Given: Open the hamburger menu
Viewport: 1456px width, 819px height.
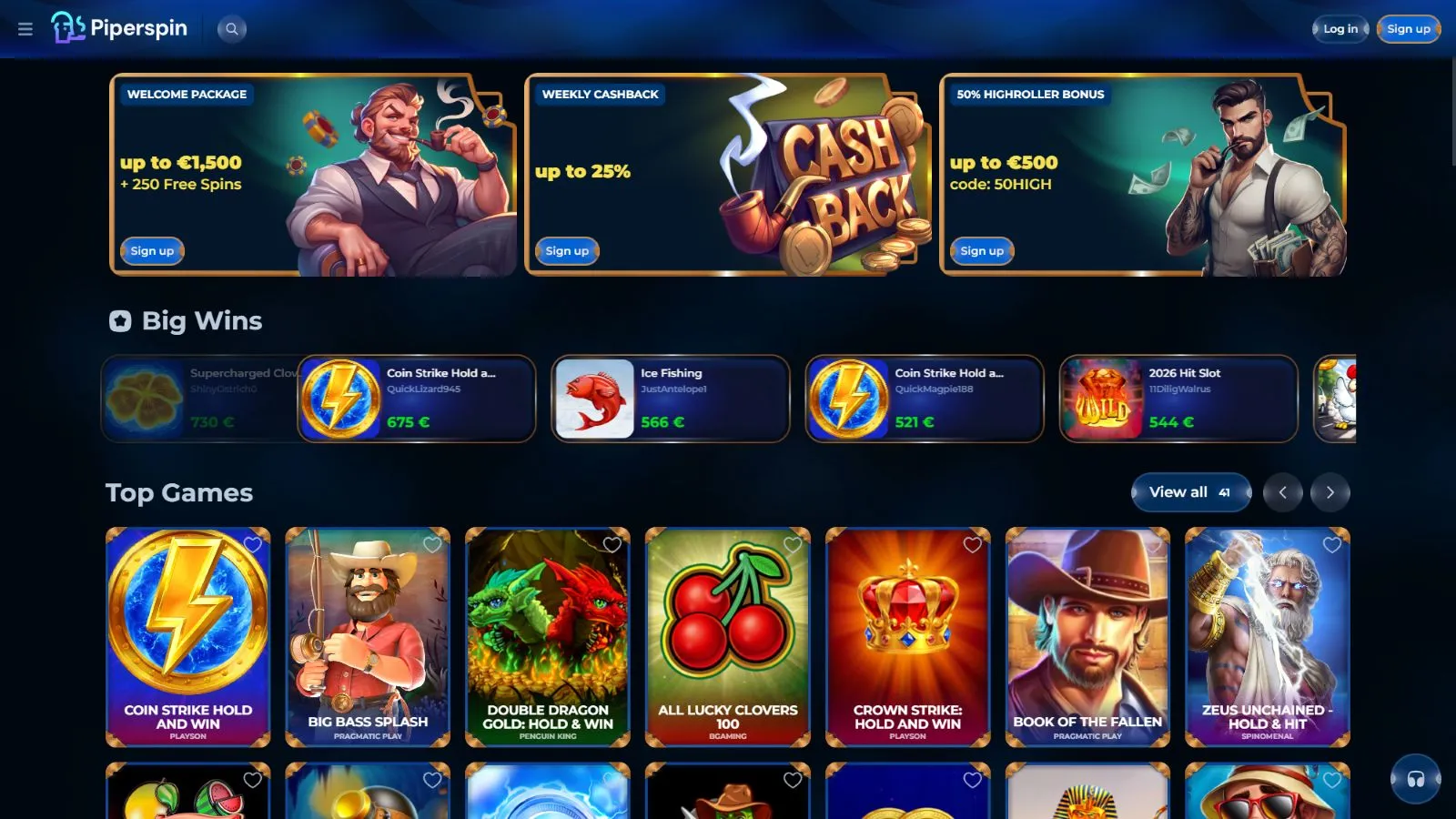Looking at the screenshot, I should pyautogui.click(x=25, y=29).
